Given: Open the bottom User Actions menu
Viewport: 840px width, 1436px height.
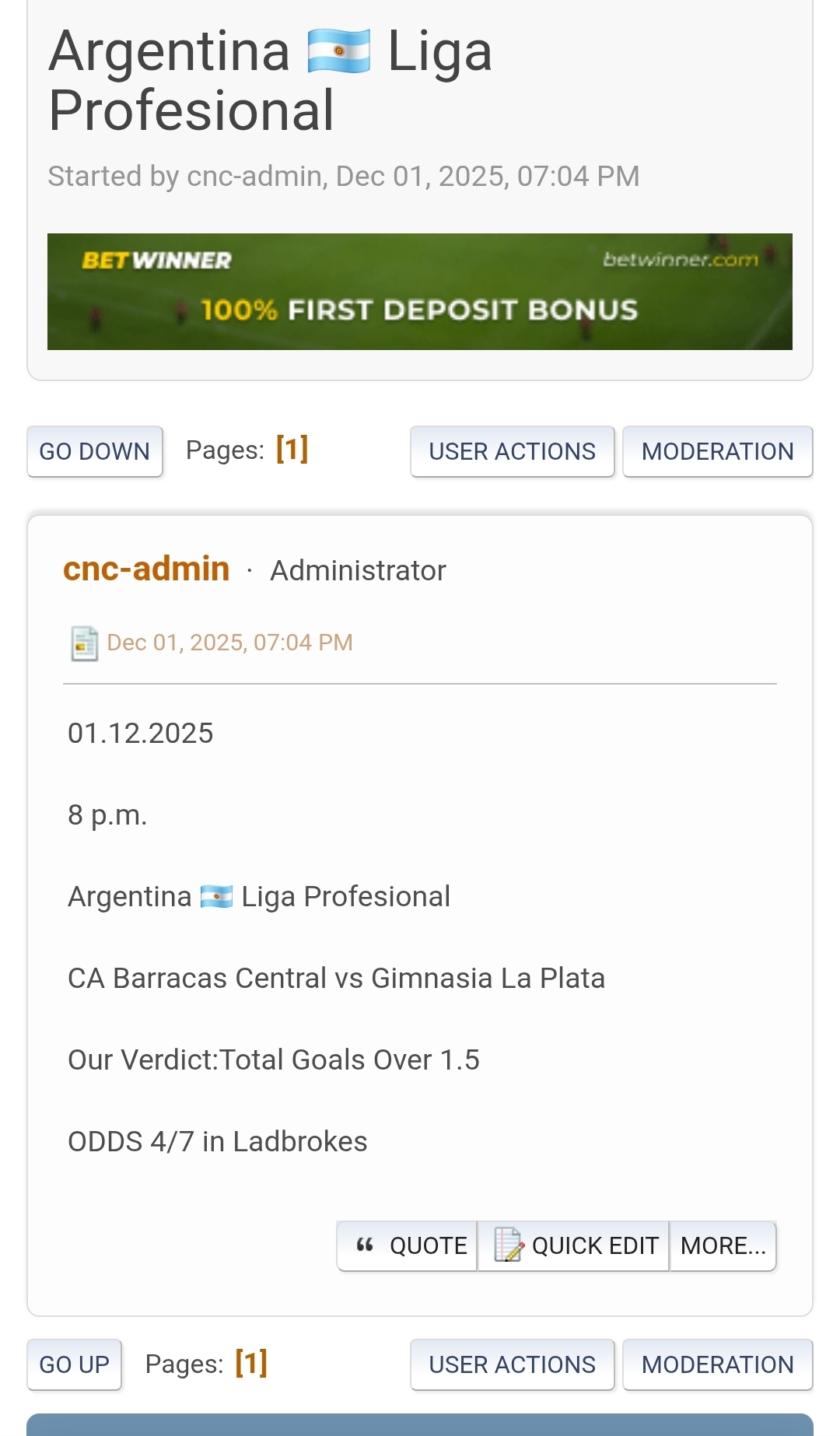Looking at the screenshot, I should 512,1364.
